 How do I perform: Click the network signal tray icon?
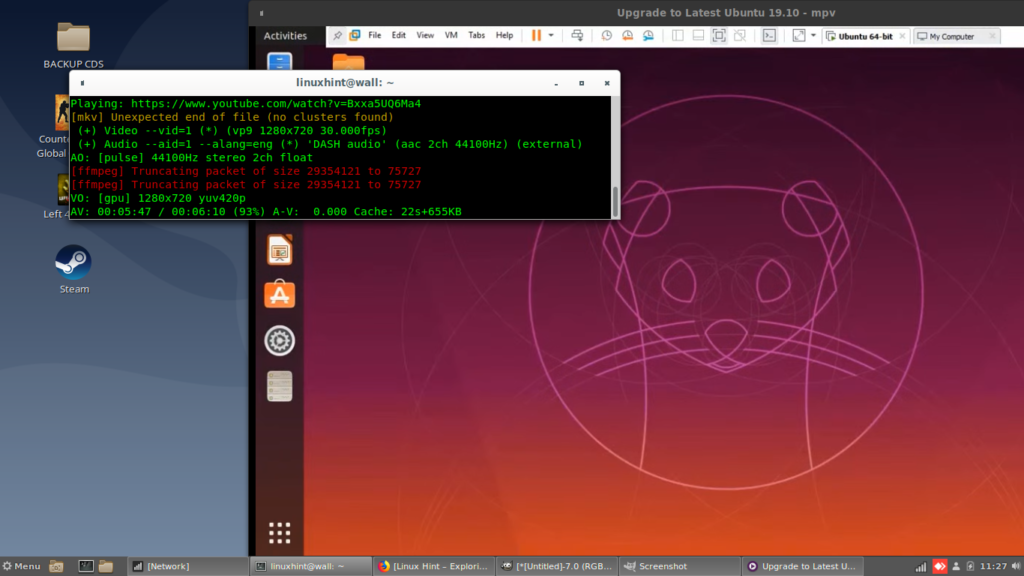click(921, 566)
